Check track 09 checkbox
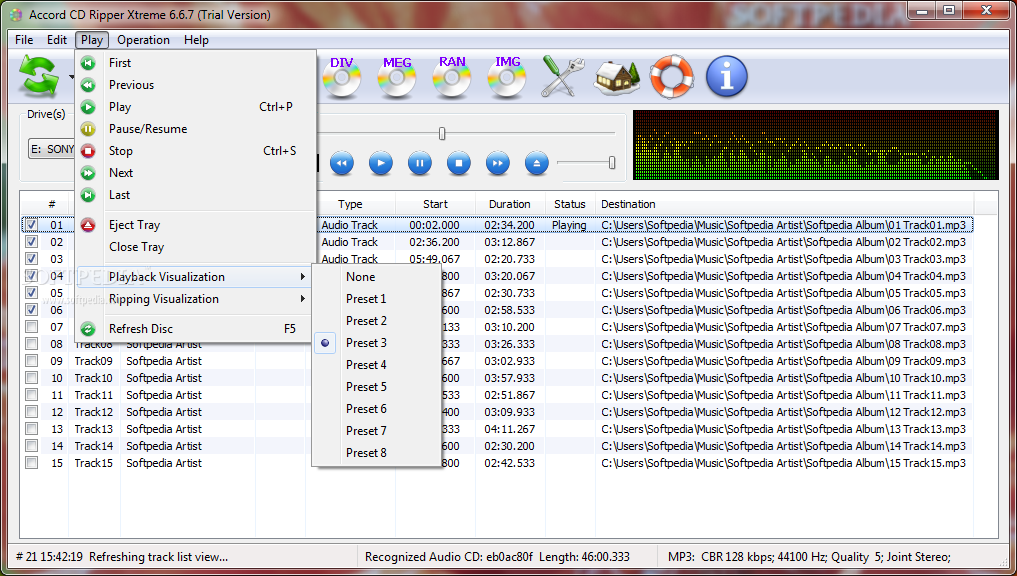This screenshot has width=1017, height=576. (31, 360)
